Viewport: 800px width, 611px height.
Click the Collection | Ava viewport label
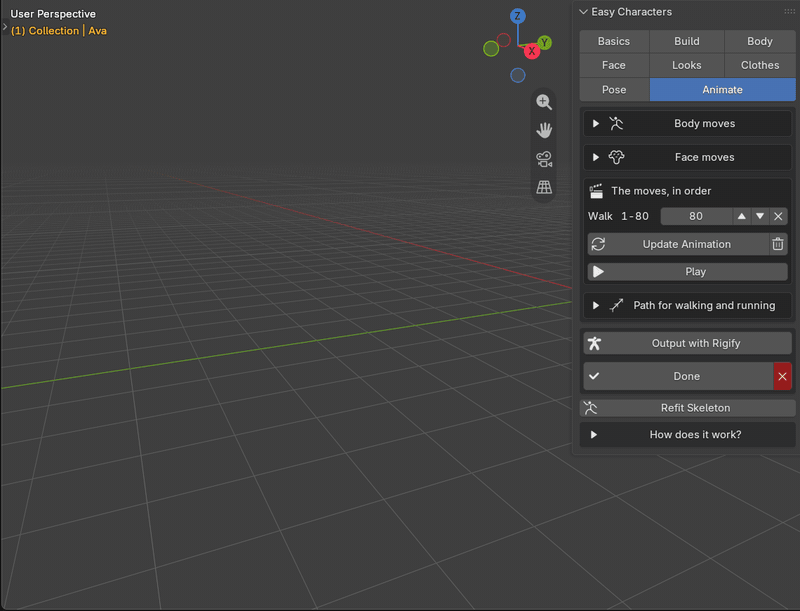pos(59,31)
